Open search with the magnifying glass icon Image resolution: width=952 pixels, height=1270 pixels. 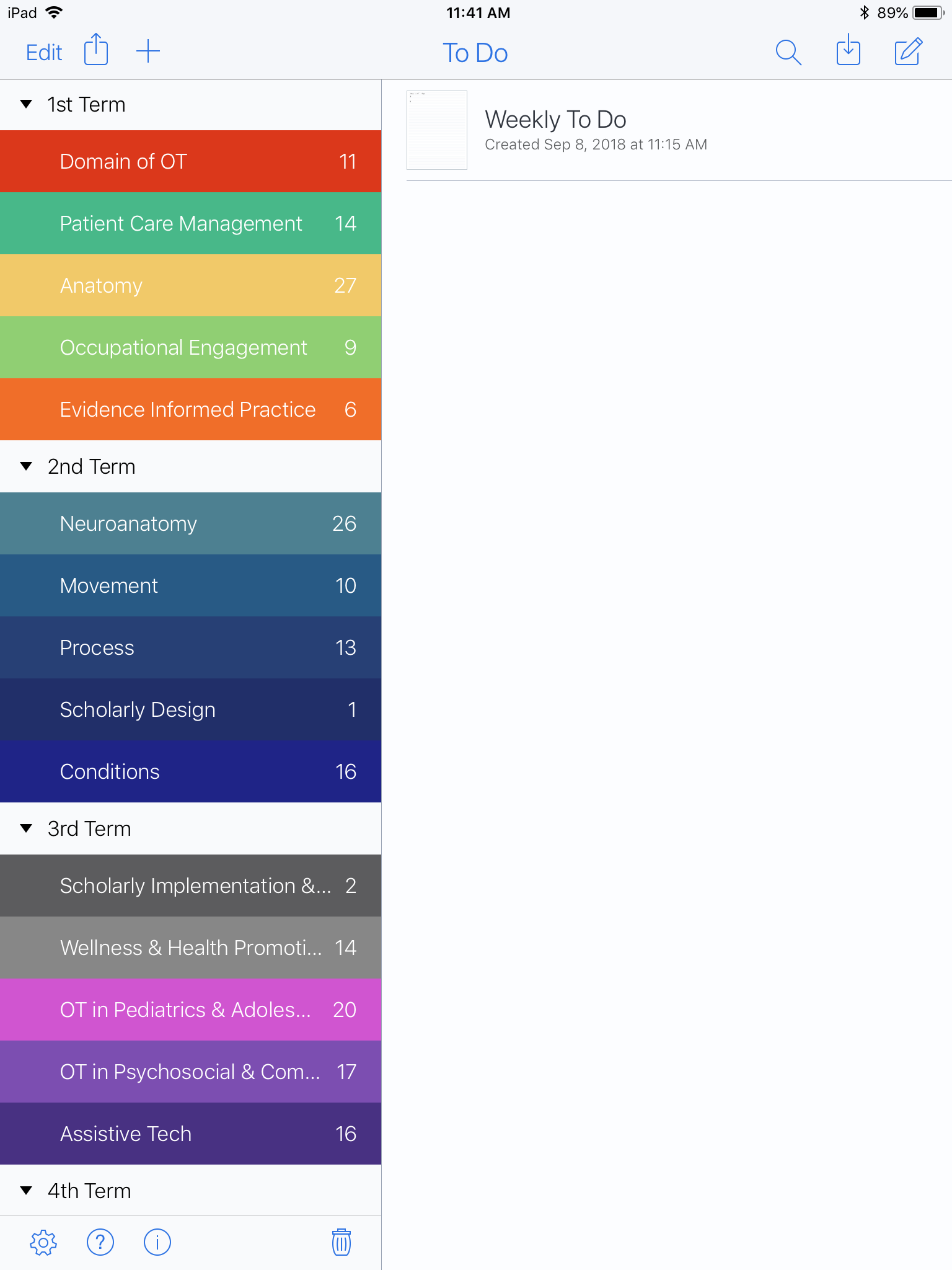(x=788, y=52)
